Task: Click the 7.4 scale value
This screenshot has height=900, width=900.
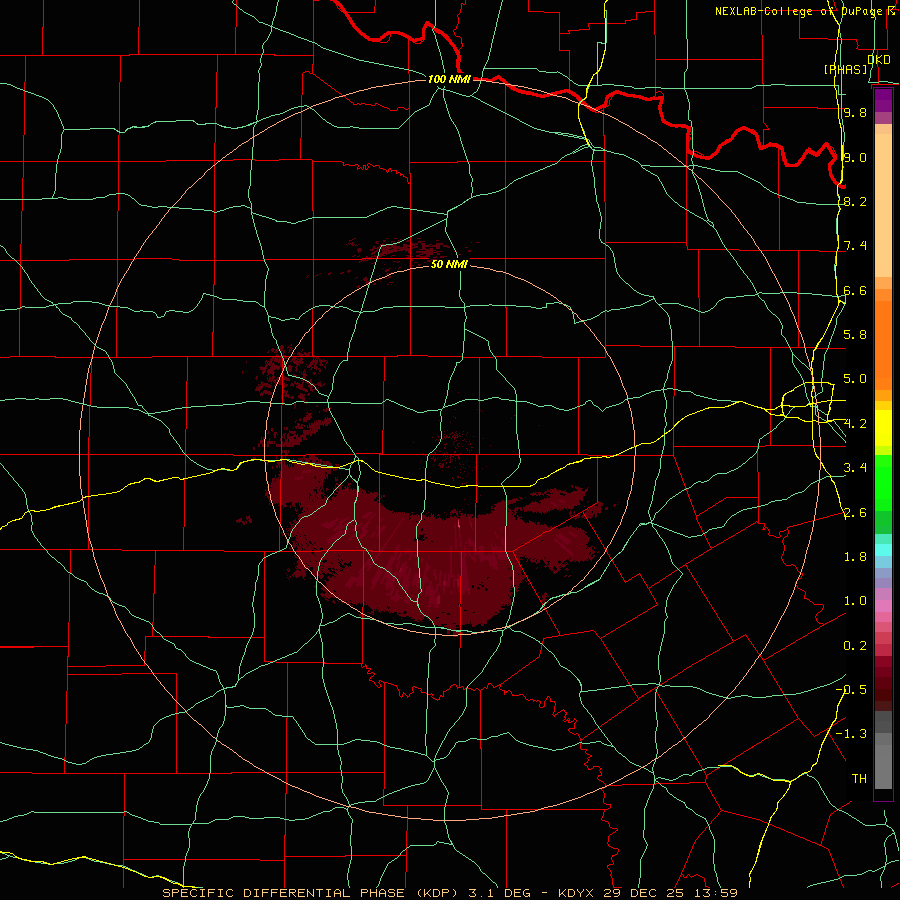Action: pyautogui.click(x=855, y=246)
